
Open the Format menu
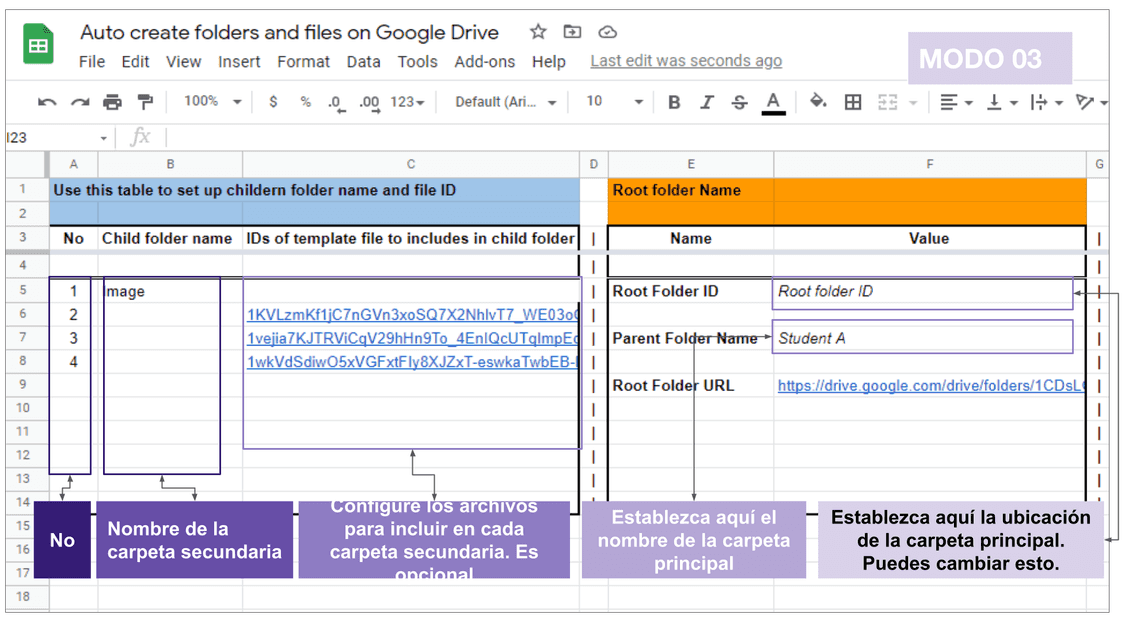(303, 62)
